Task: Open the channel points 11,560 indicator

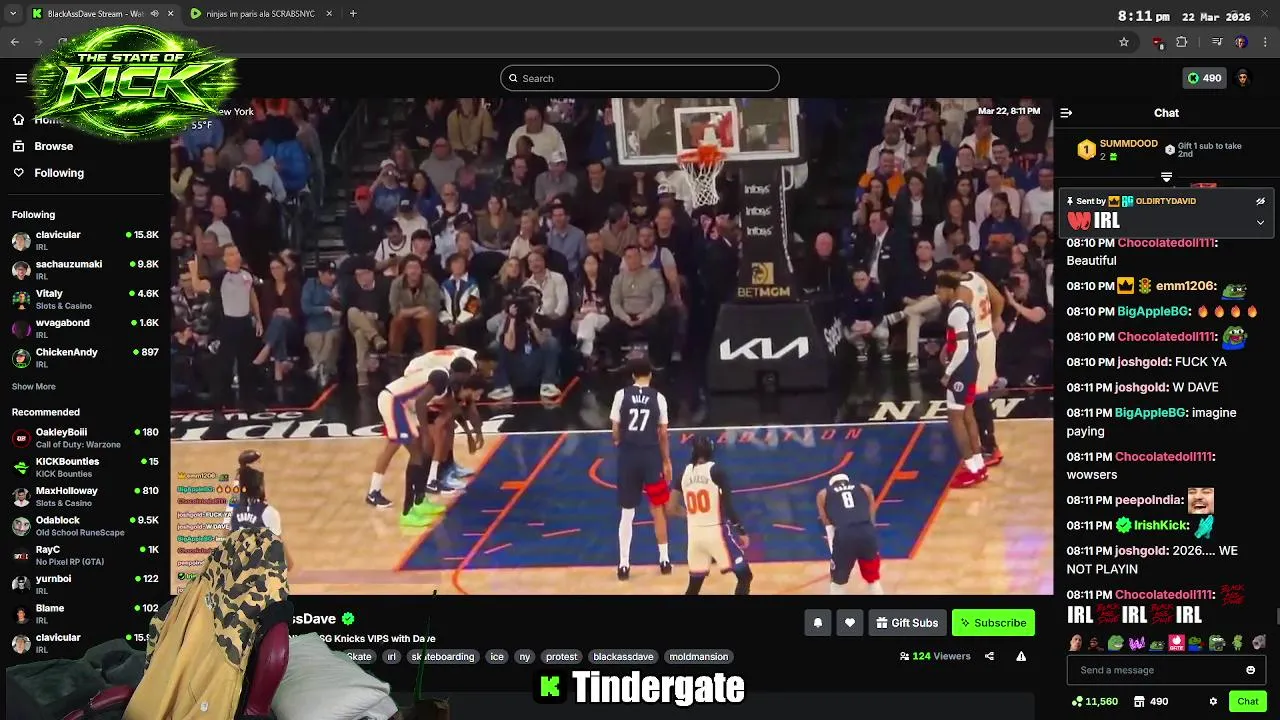Action: pos(1094,702)
